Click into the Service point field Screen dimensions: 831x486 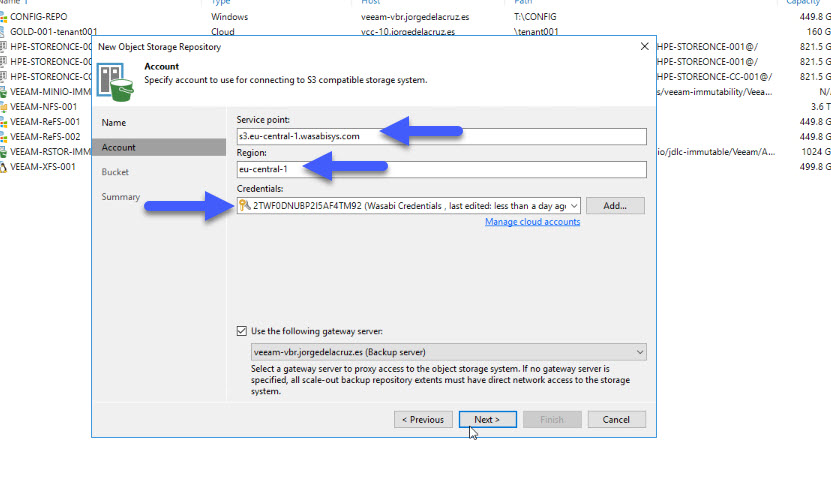pos(441,136)
